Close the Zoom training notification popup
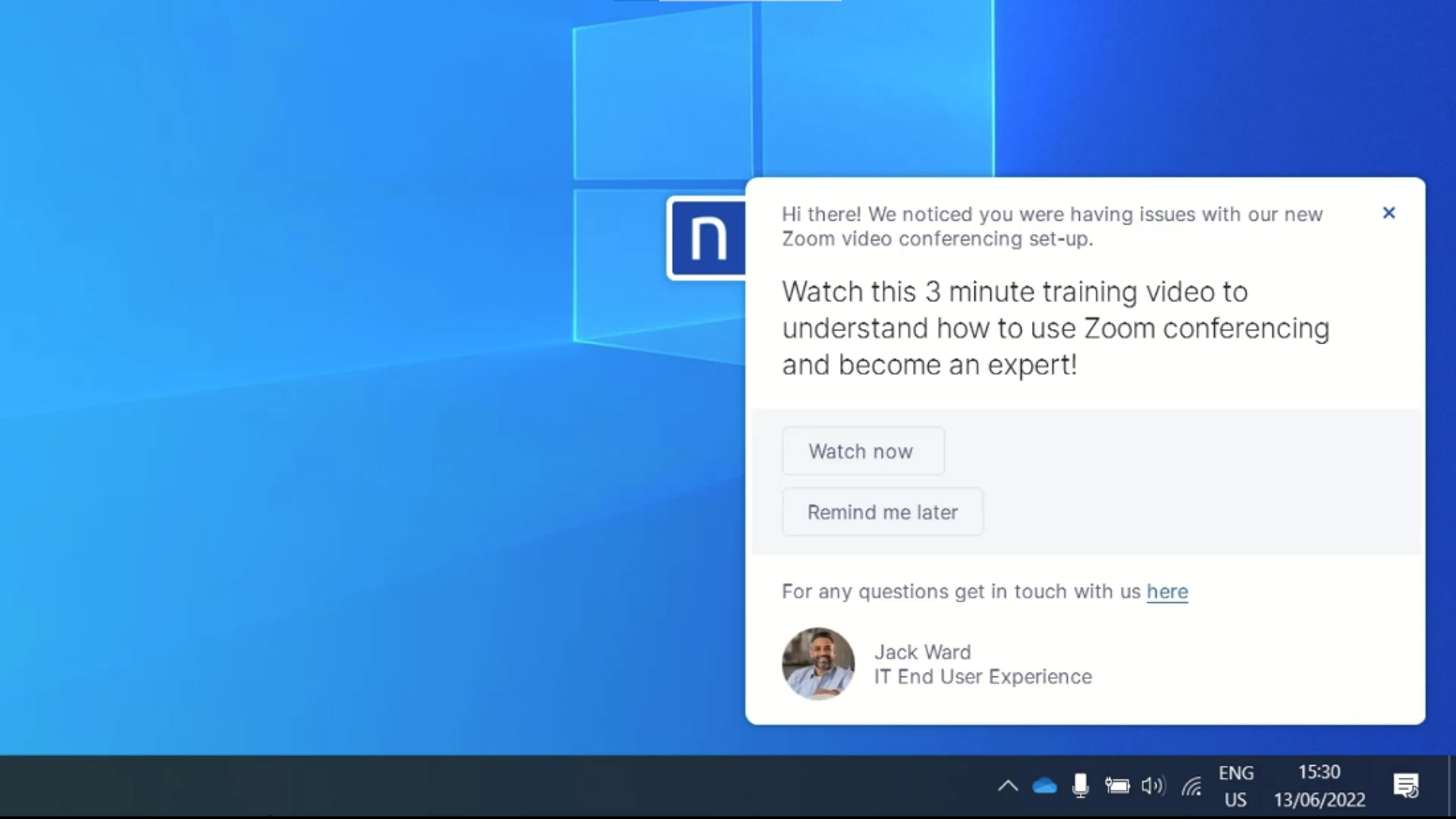1456x819 pixels. tap(1388, 213)
